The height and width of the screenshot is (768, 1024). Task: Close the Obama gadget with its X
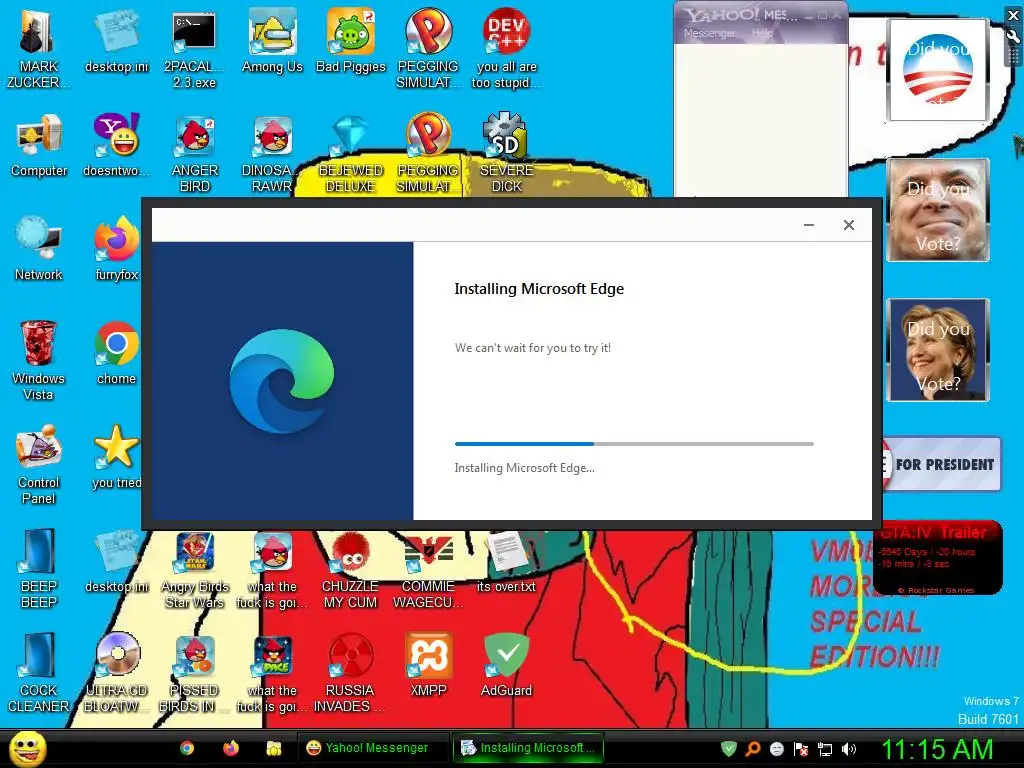point(1014,16)
